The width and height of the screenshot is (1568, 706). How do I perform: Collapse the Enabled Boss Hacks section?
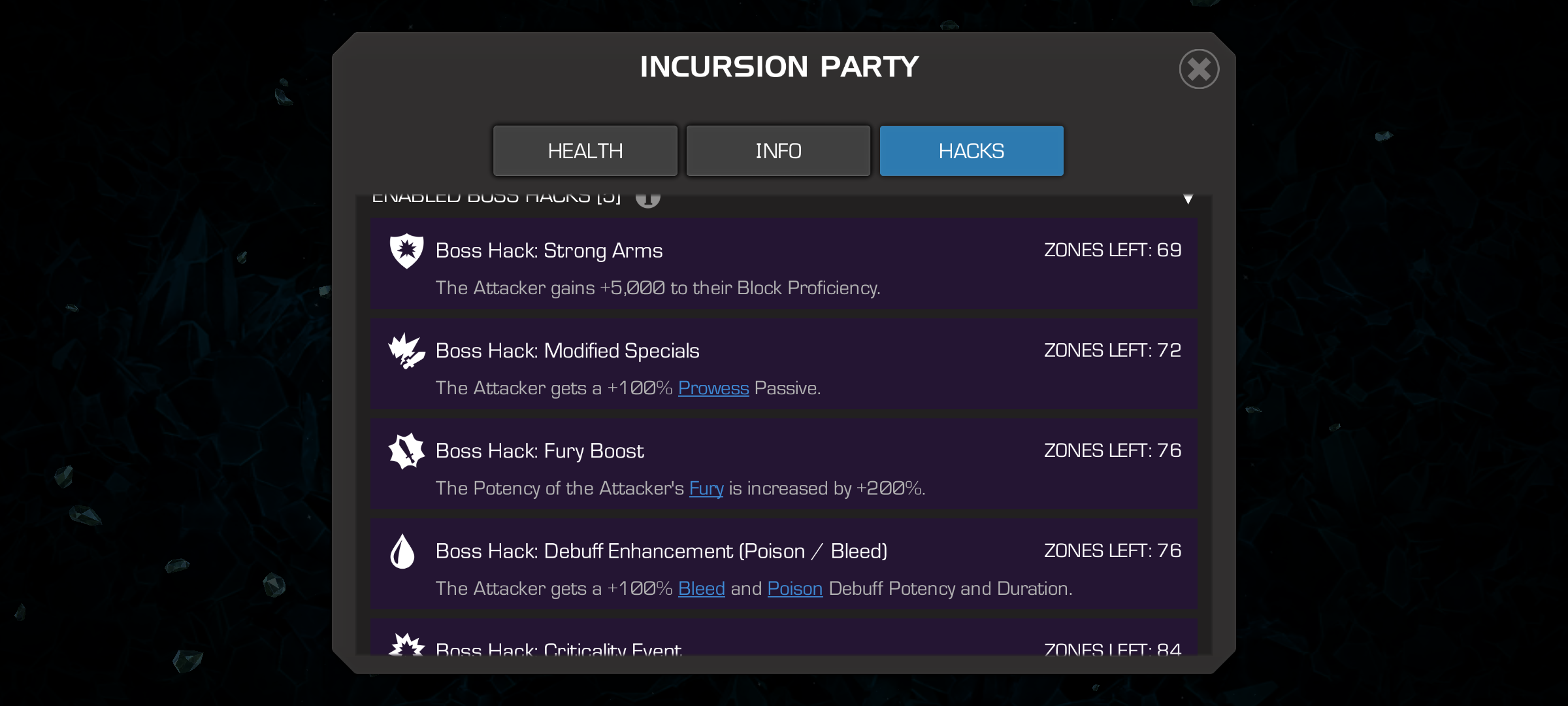1188,199
